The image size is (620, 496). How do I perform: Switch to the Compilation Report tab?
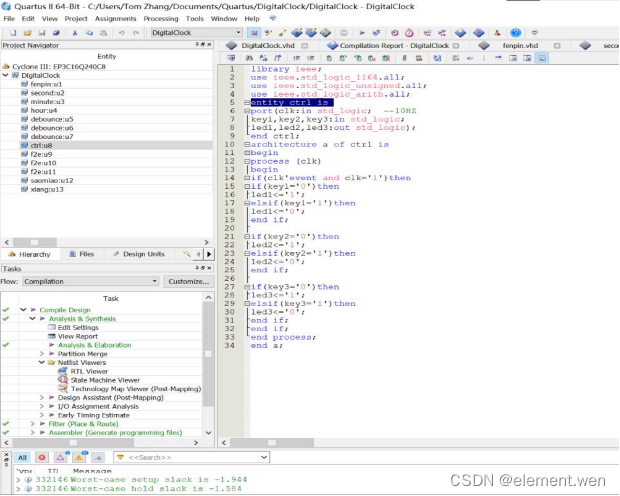pos(394,46)
